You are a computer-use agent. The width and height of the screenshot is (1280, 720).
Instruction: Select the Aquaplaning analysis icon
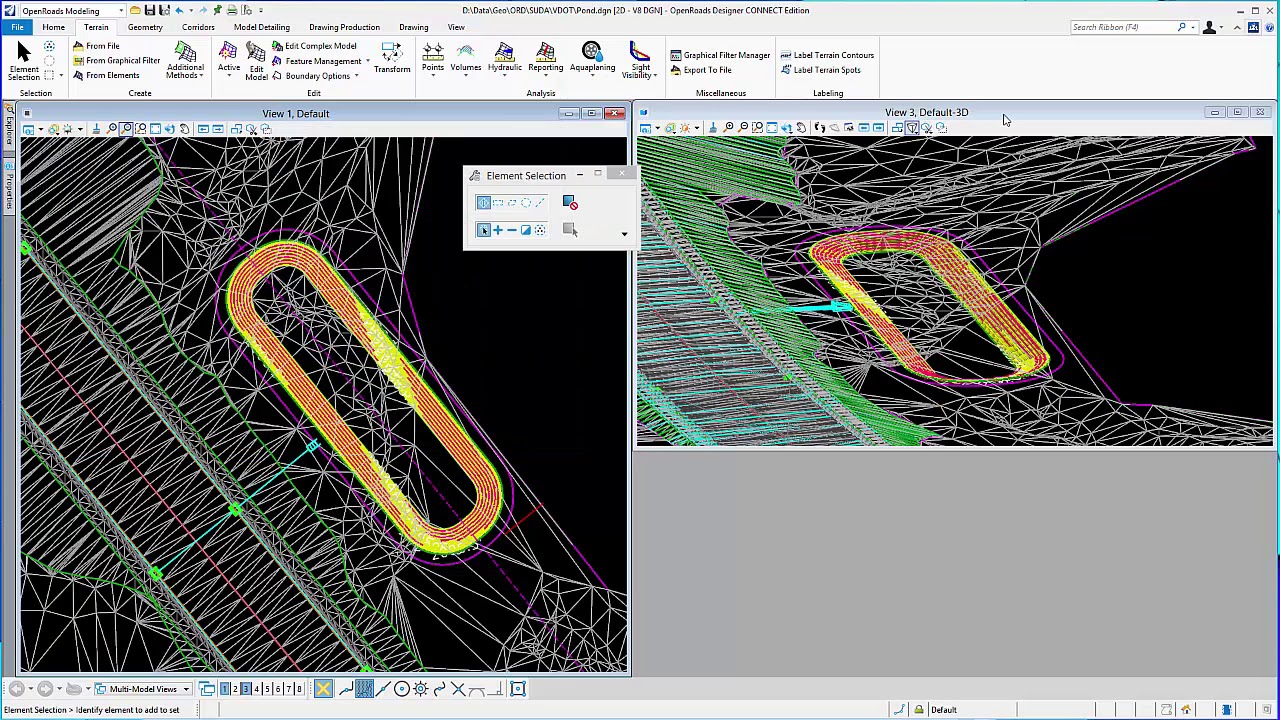point(592,58)
